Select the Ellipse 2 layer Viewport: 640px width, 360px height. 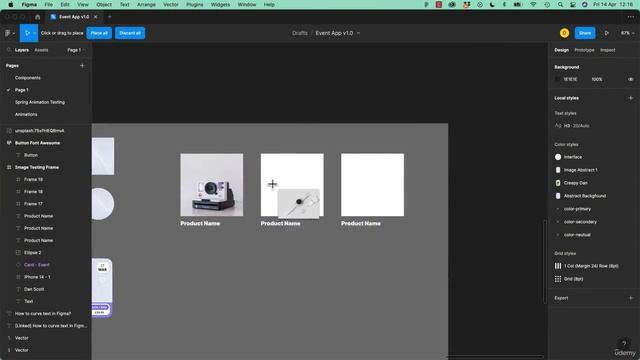pyautogui.click(x=32, y=253)
